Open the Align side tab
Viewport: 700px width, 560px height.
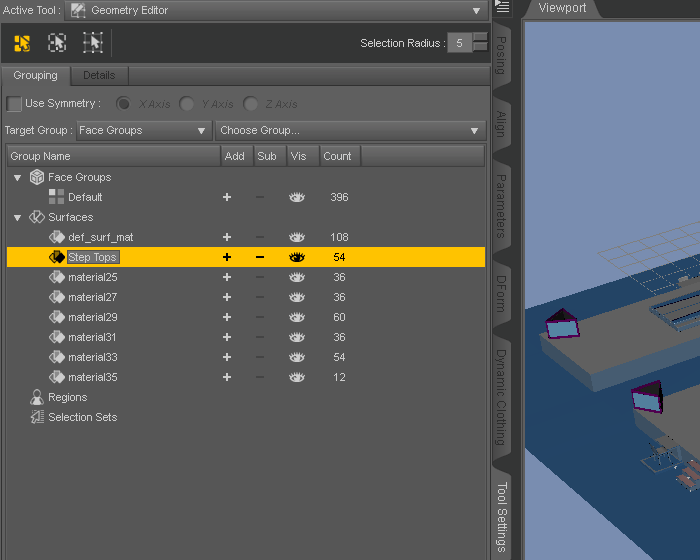502,124
